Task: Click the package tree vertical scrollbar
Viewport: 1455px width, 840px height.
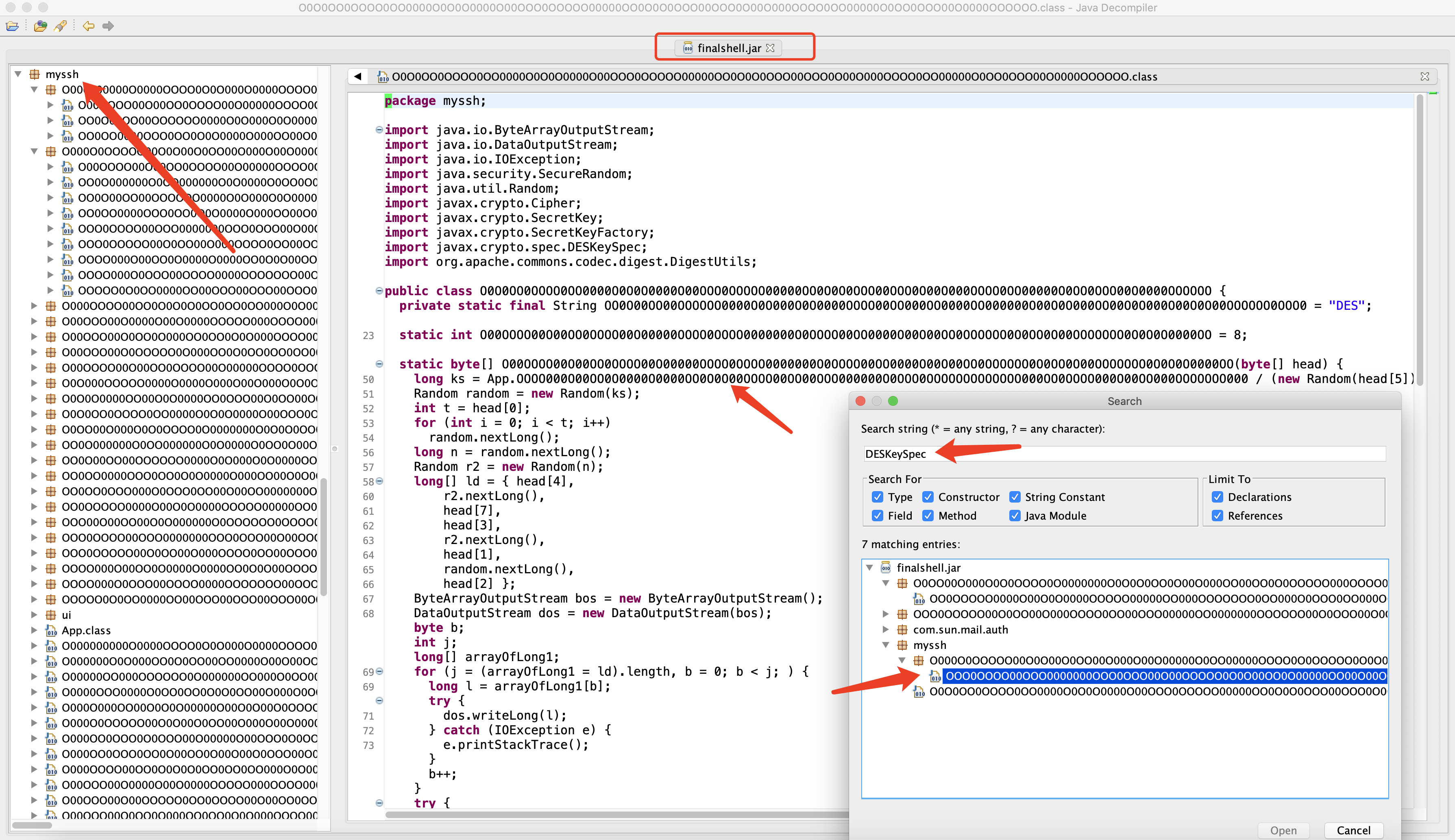Action: (x=324, y=537)
